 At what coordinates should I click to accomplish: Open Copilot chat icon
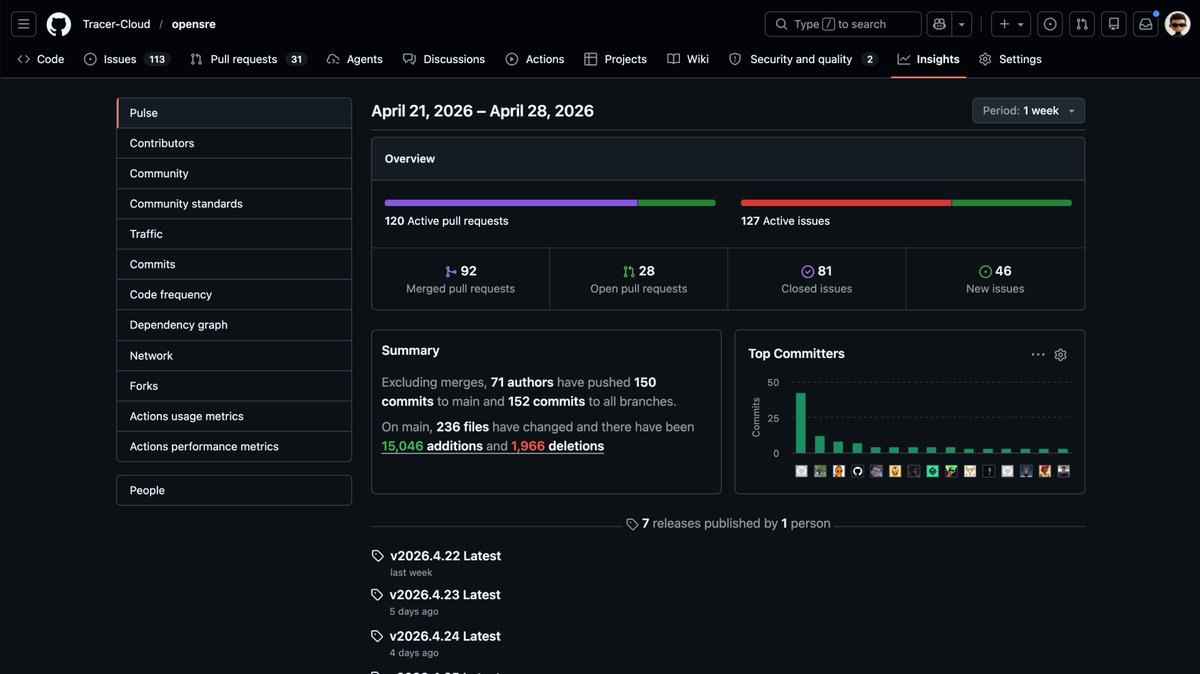point(939,24)
